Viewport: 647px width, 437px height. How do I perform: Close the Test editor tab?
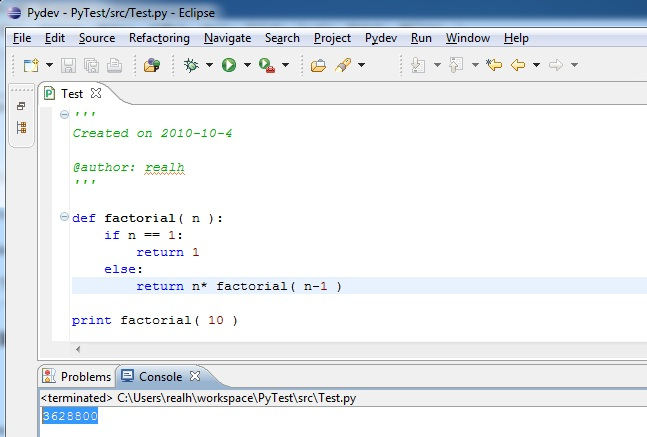point(97,93)
